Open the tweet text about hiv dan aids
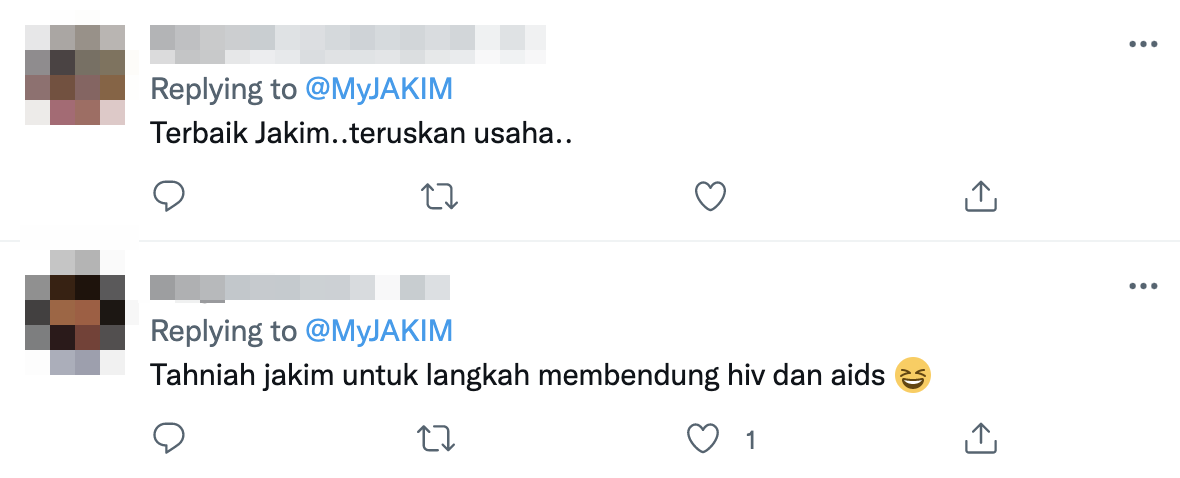1180x478 pixels. pos(518,376)
